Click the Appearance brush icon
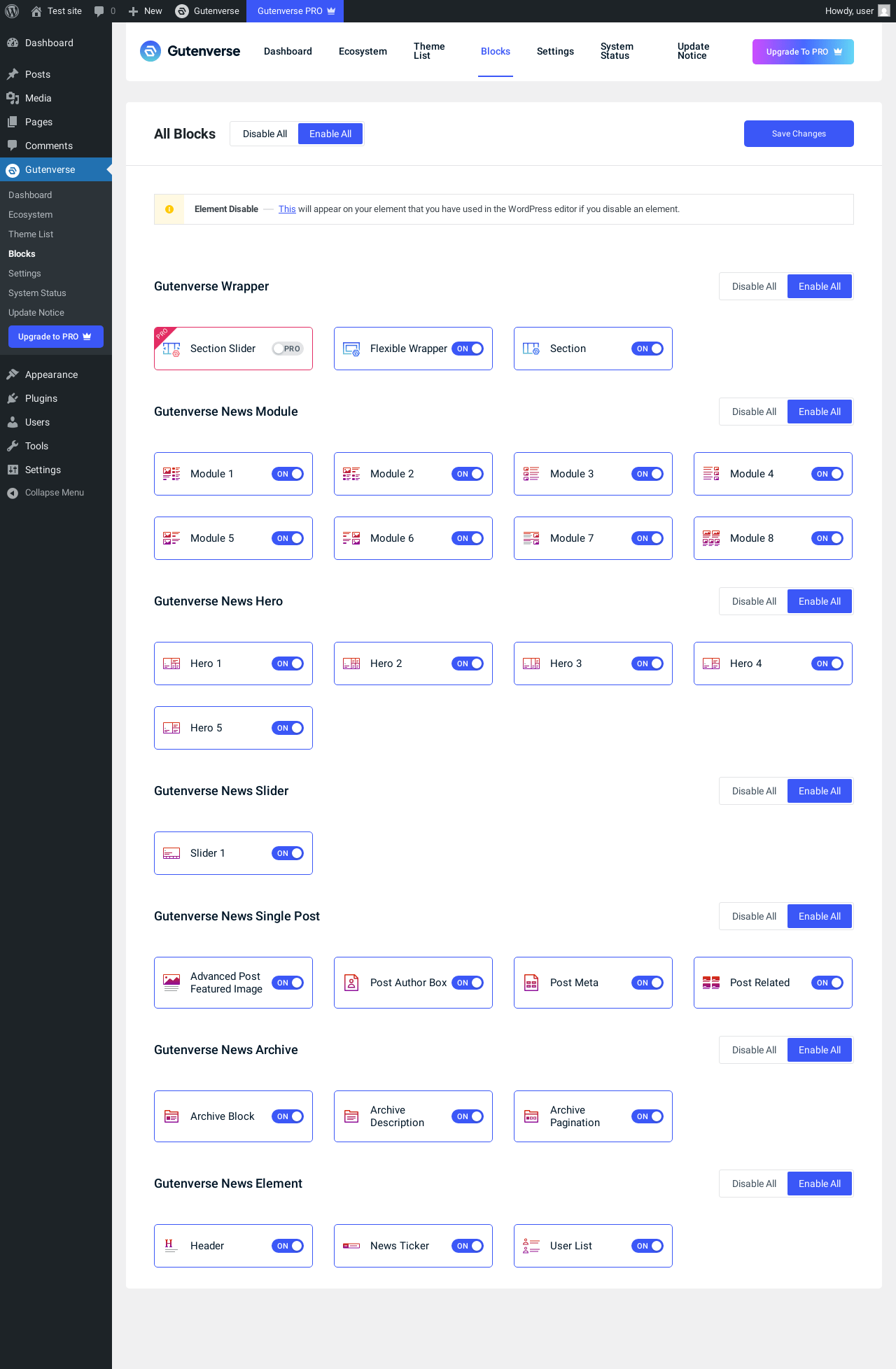 tap(13, 374)
